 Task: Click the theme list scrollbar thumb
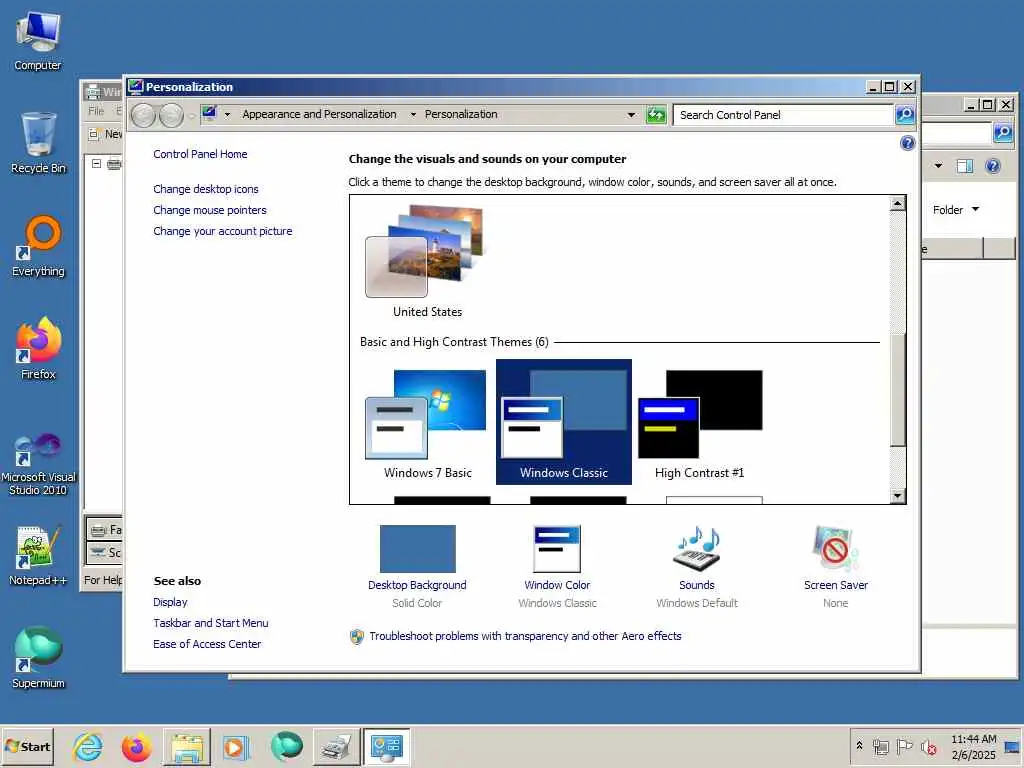(898, 390)
